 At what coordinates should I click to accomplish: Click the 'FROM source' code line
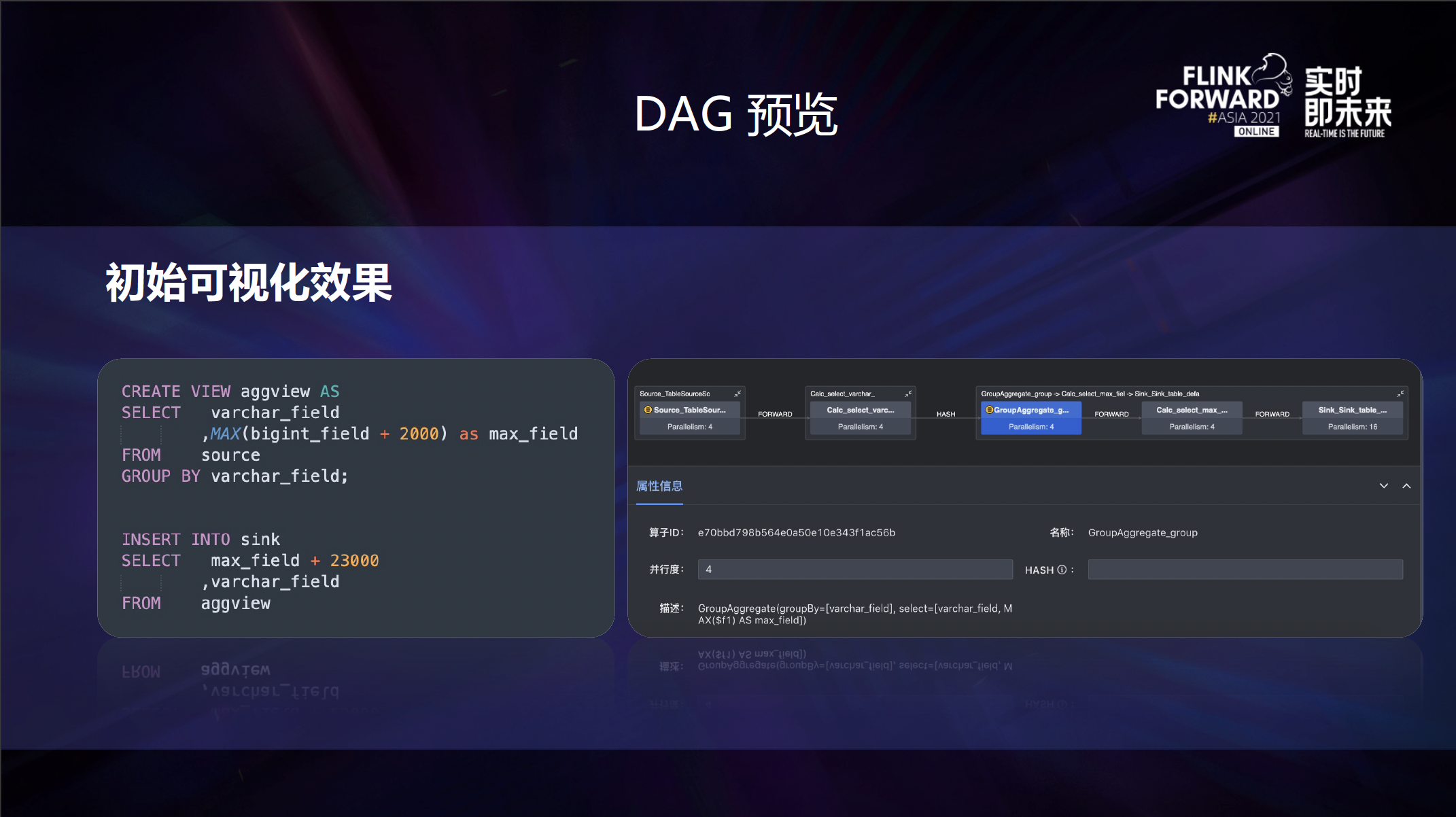(x=191, y=455)
